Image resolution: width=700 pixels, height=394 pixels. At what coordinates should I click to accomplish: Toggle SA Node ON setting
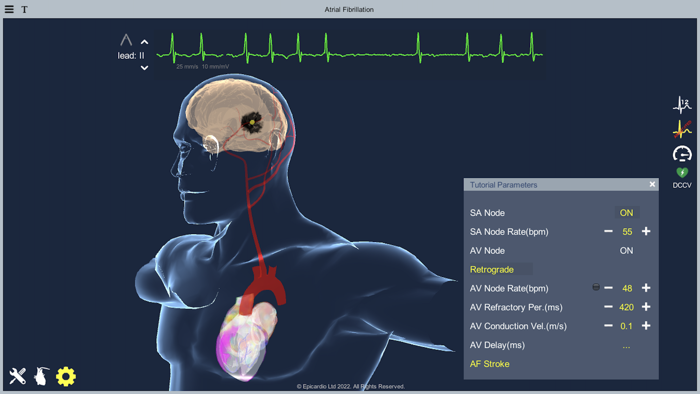click(x=626, y=213)
